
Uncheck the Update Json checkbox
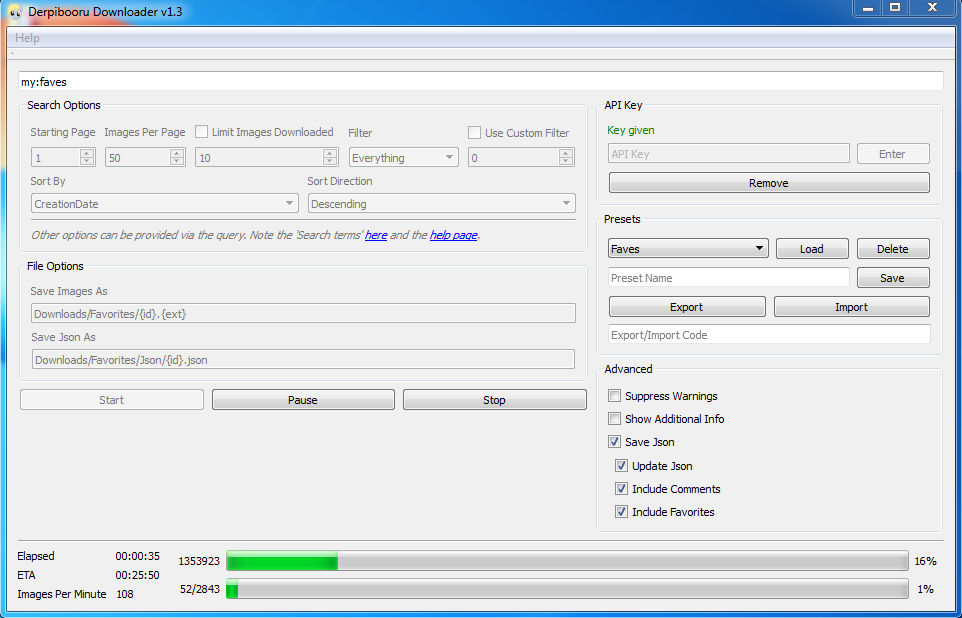coord(621,466)
